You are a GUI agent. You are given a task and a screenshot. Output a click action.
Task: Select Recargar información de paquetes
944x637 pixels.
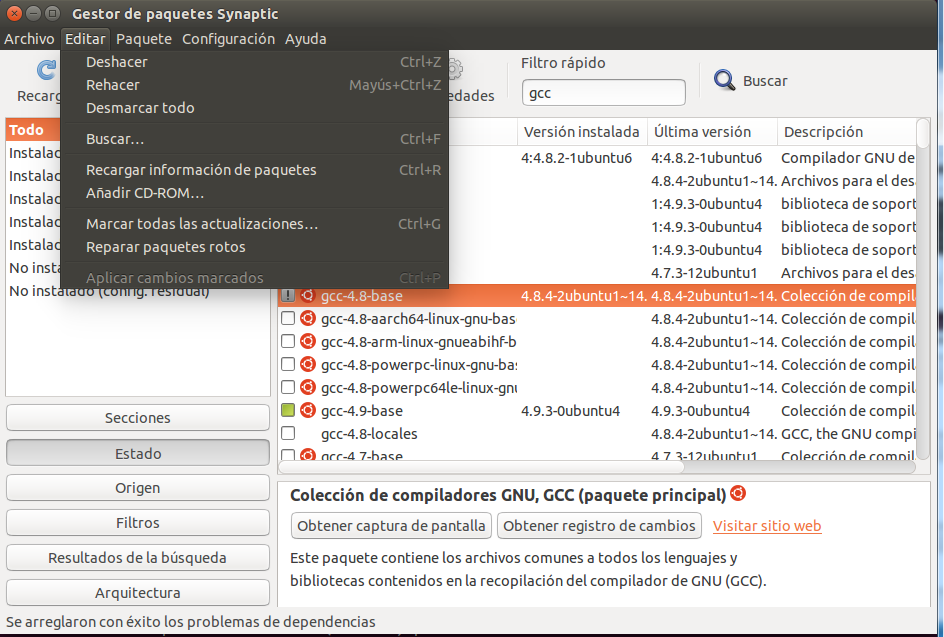click(x=255, y=170)
